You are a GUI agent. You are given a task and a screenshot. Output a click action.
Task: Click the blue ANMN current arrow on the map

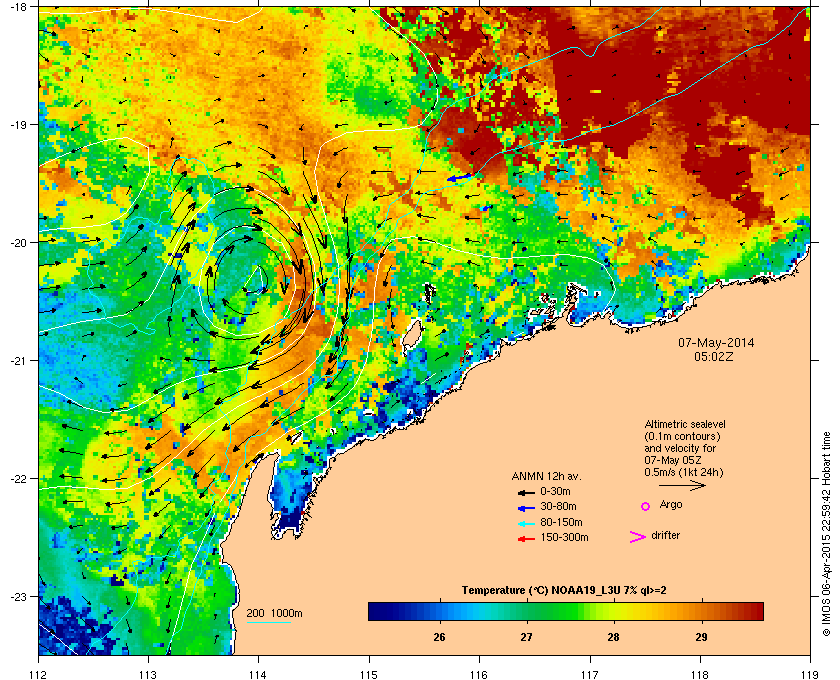click(460, 177)
